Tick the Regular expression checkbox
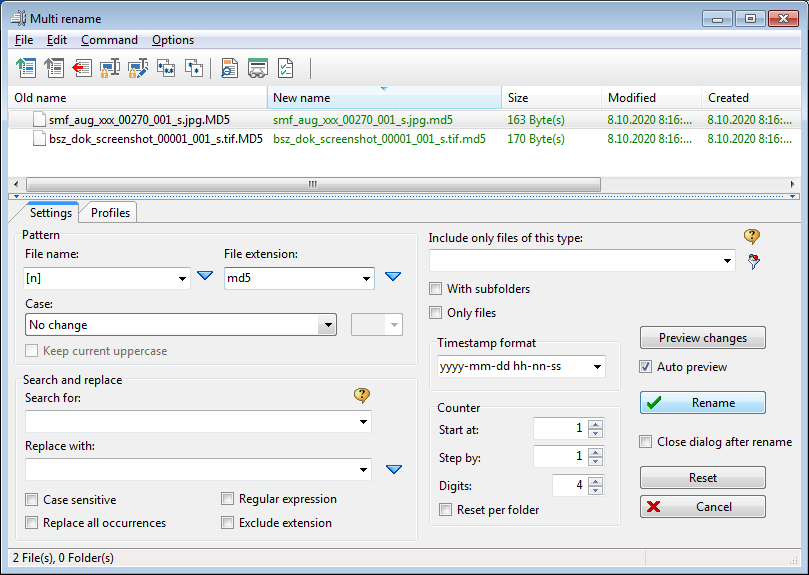809x575 pixels. [x=227, y=499]
